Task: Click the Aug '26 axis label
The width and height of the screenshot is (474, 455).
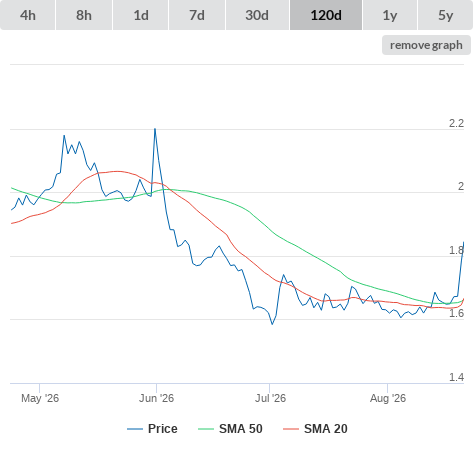Action: (x=388, y=398)
